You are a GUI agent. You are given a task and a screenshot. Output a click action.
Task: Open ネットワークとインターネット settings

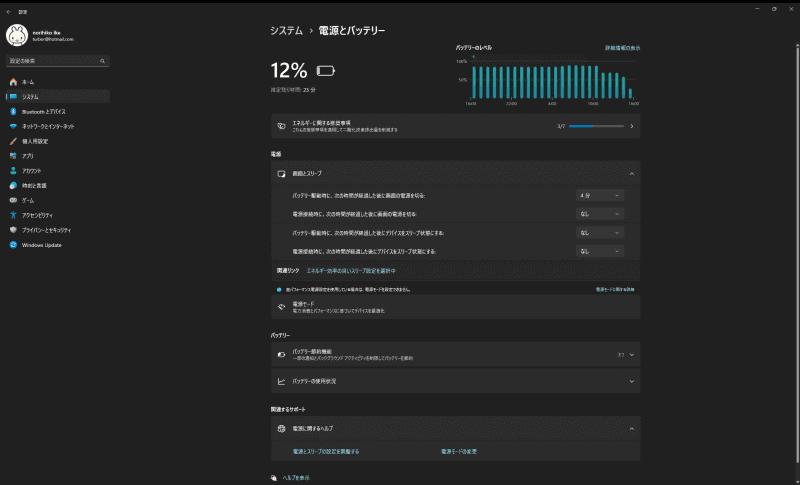pos(58,126)
